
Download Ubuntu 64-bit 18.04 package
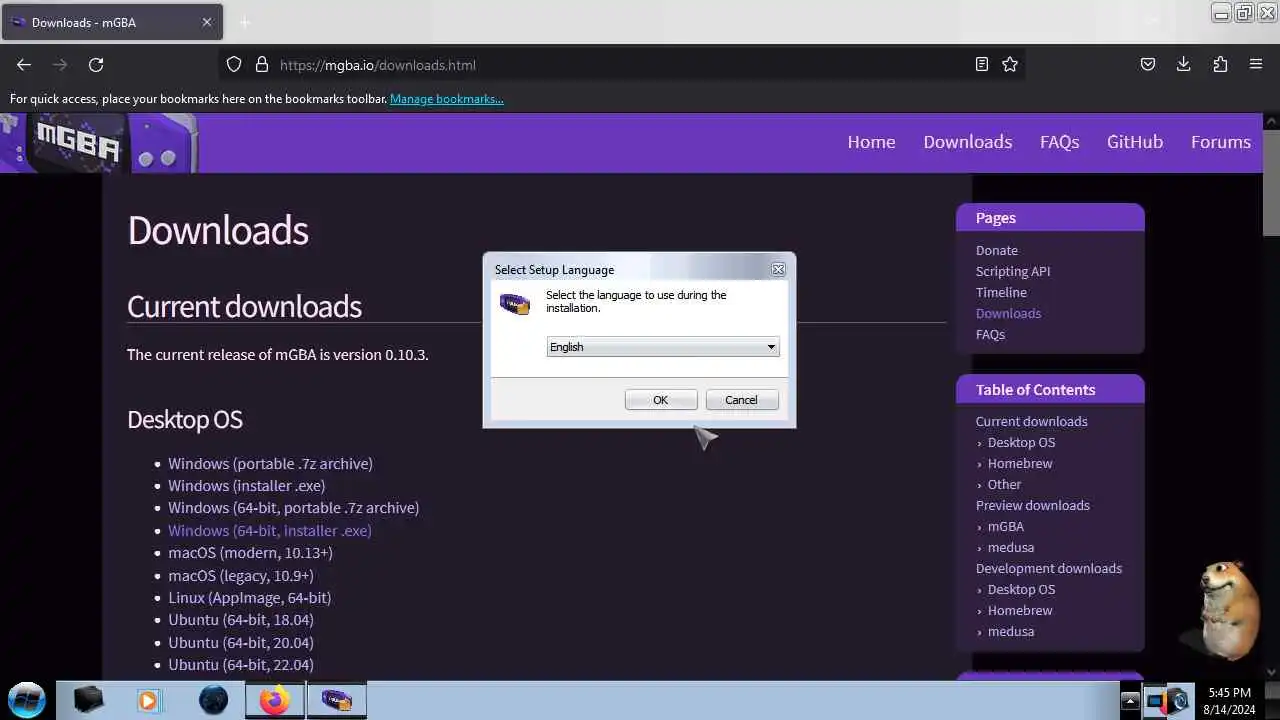[240, 620]
